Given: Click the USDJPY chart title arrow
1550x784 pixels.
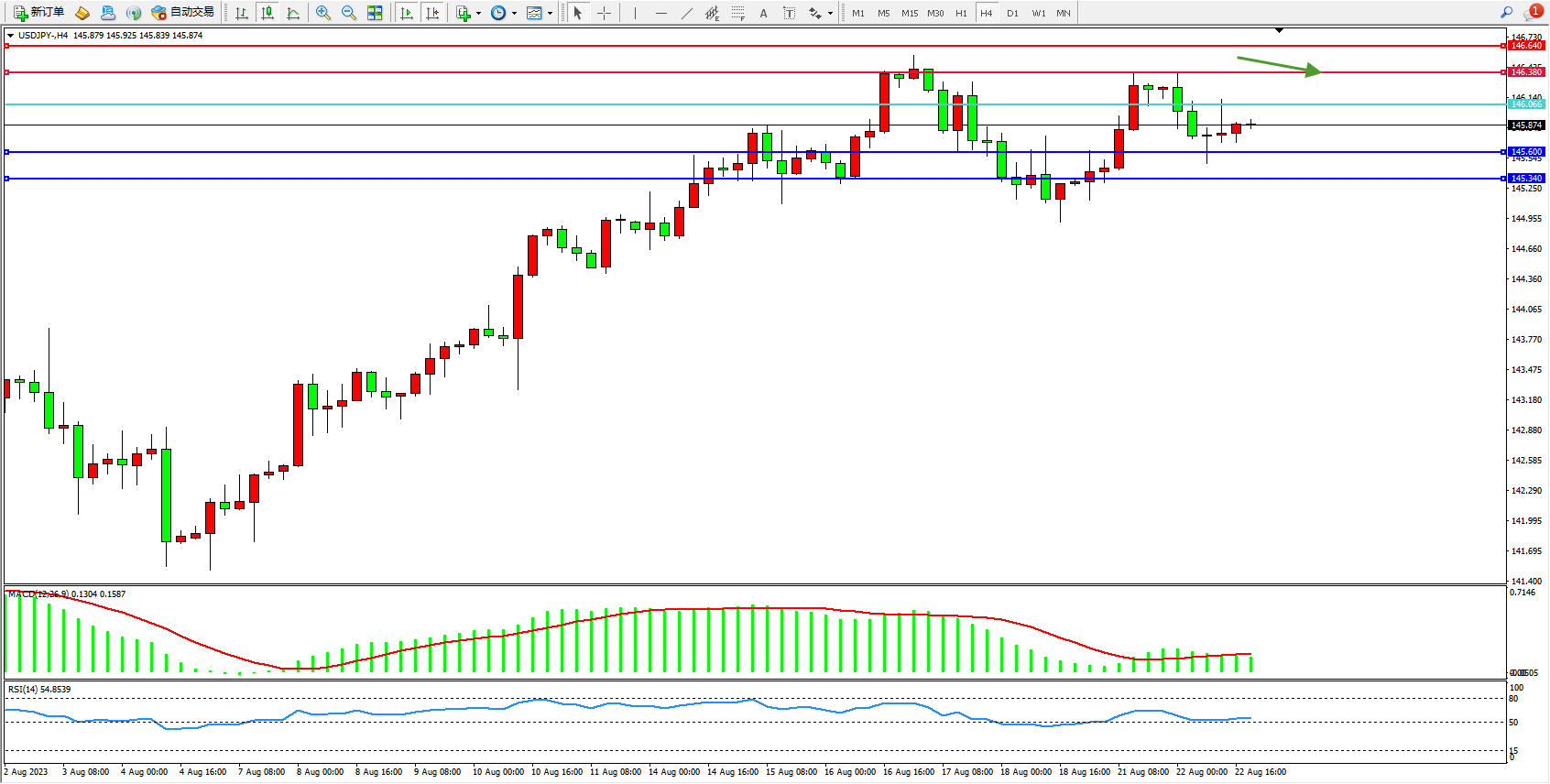Looking at the screenshot, I should click(x=10, y=36).
